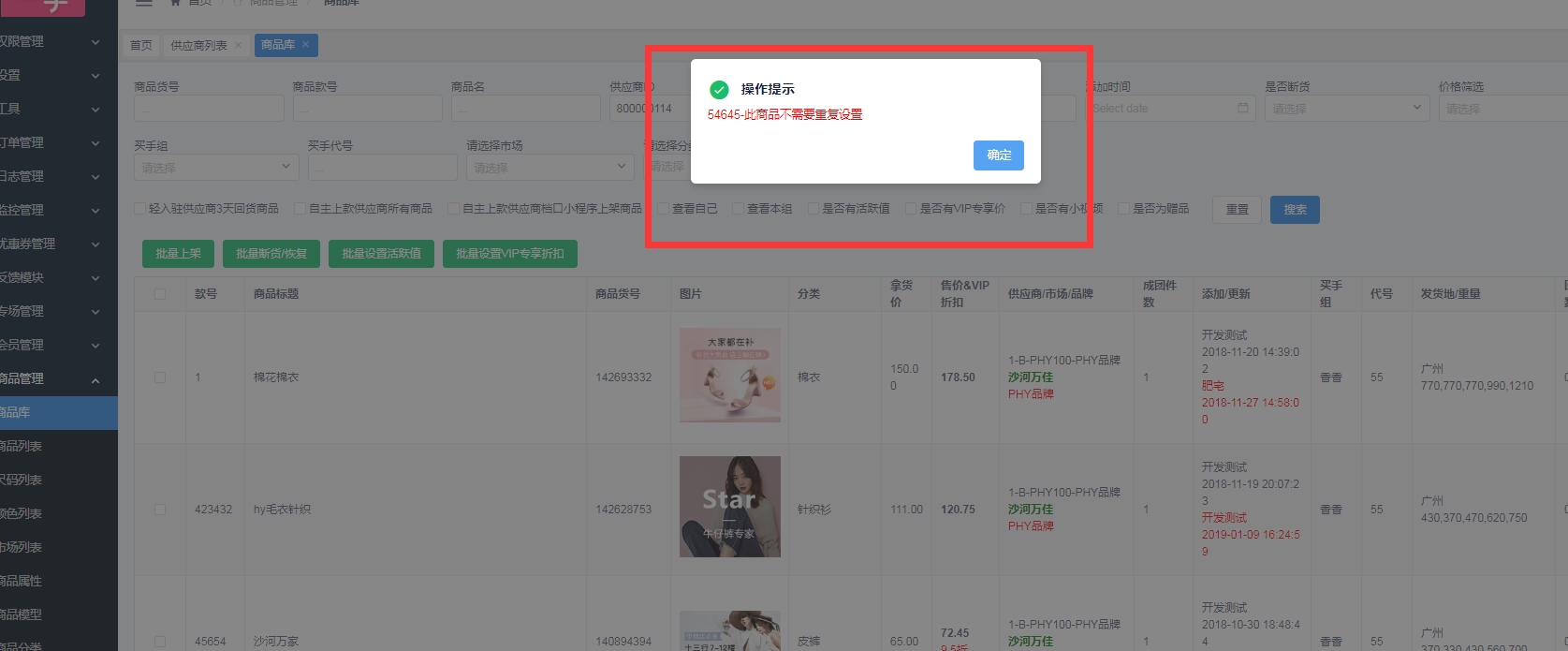Click the blue 搜索 search button
Screen dimensions: 1568x651
1295,210
